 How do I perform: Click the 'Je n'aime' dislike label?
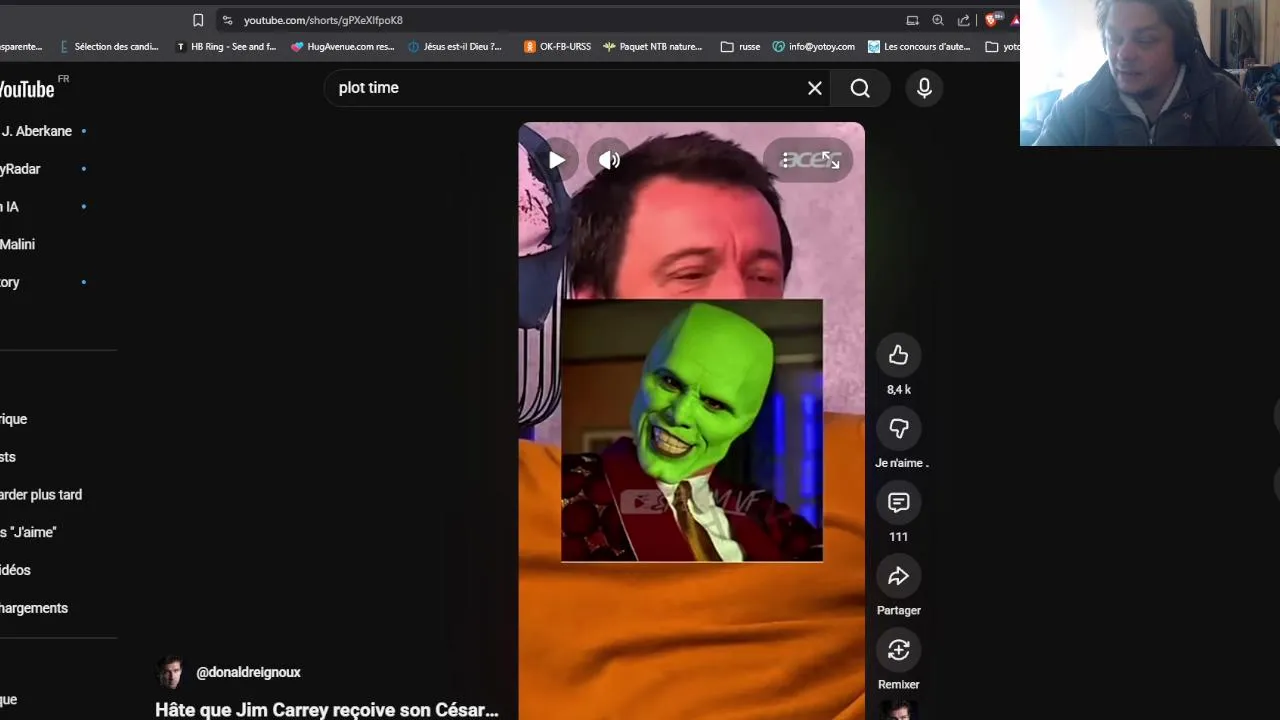[x=901, y=463]
